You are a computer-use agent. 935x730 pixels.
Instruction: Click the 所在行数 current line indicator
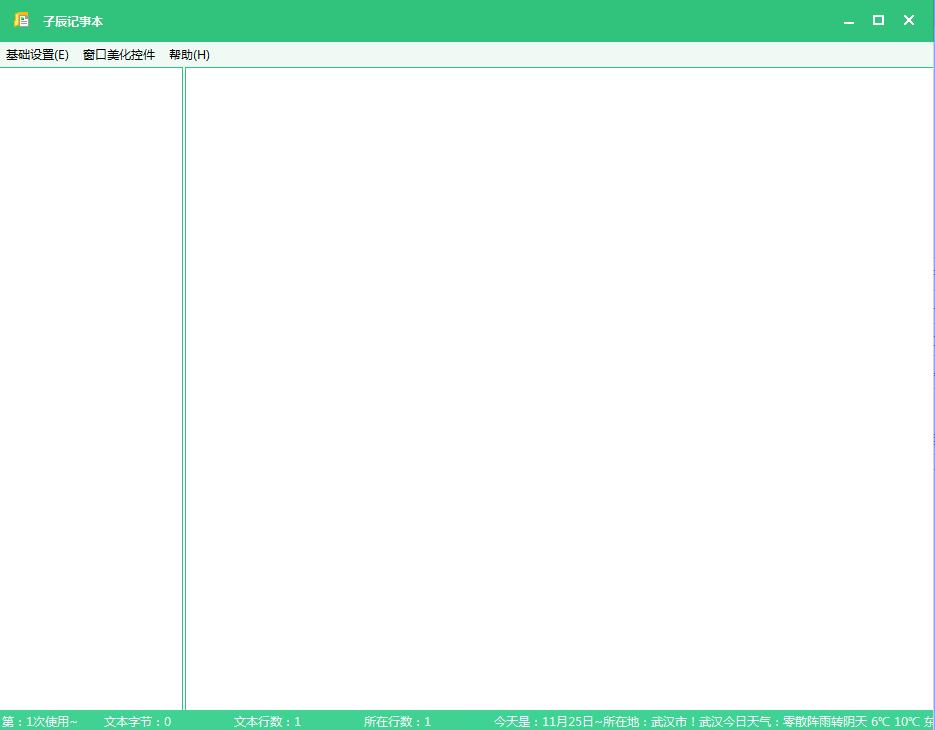click(x=397, y=721)
